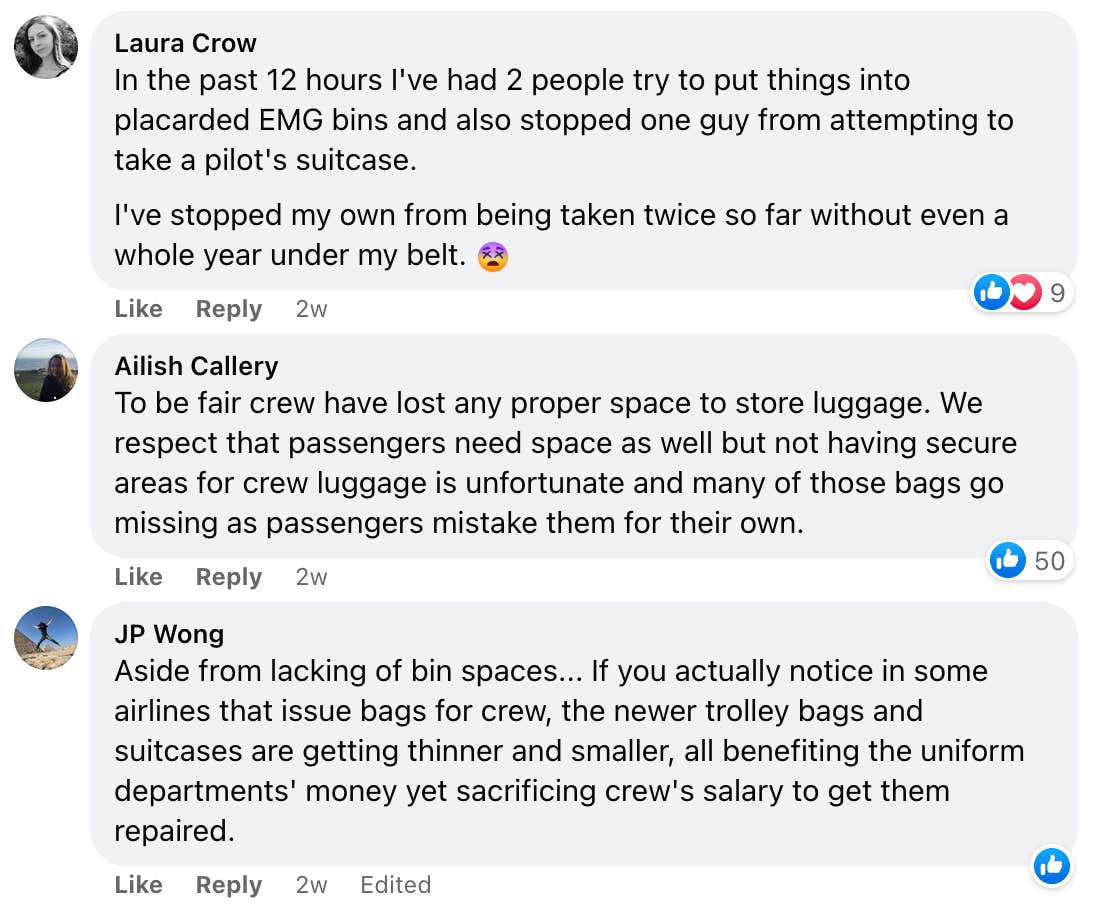Click Laura Crow's profile picture
1096x910 pixels.
tap(45, 46)
